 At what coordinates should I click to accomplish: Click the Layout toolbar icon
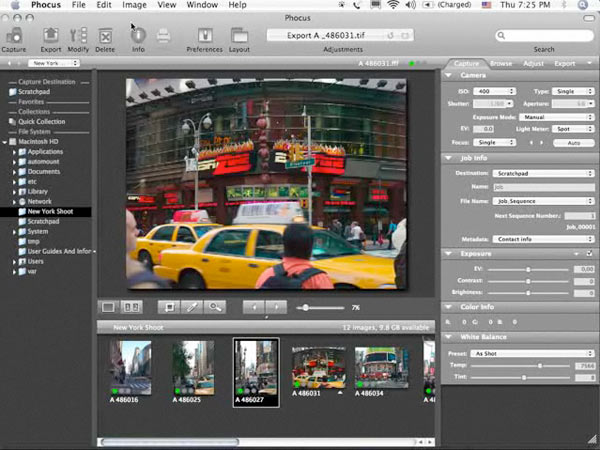coord(239,35)
